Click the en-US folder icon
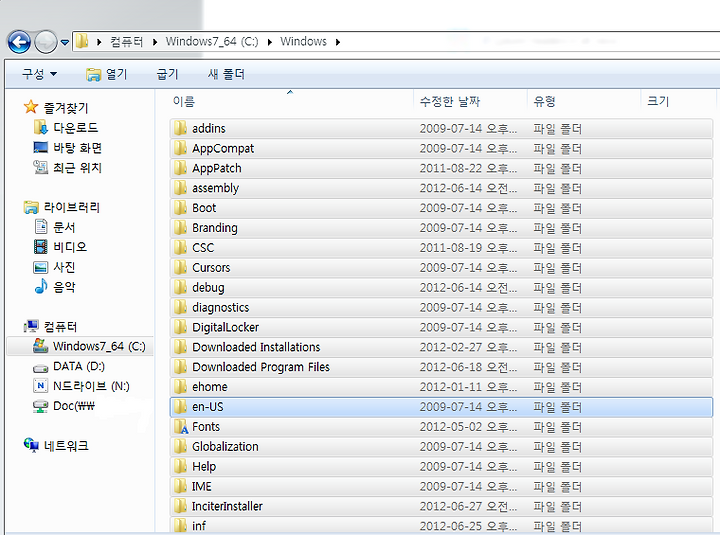 pyautogui.click(x=180, y=406)
